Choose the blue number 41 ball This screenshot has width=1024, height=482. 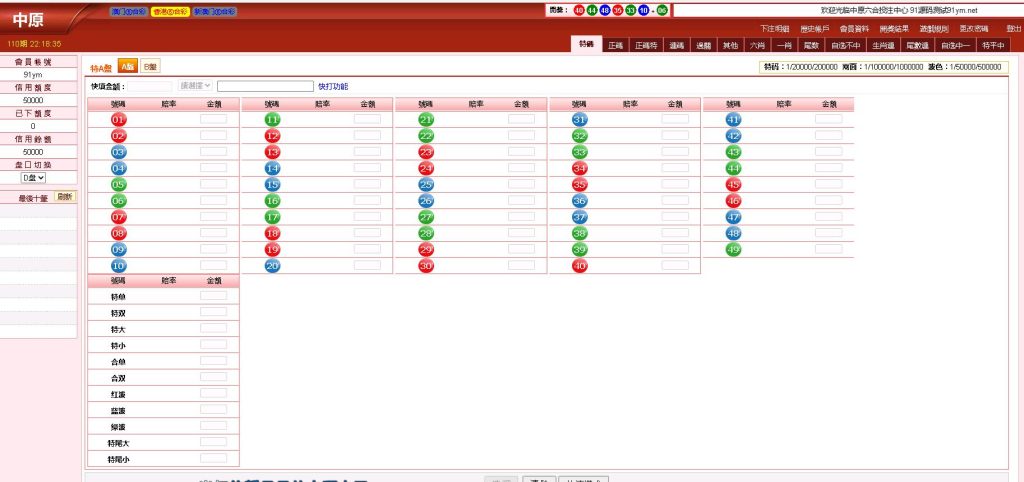click(x=733, y=119)
